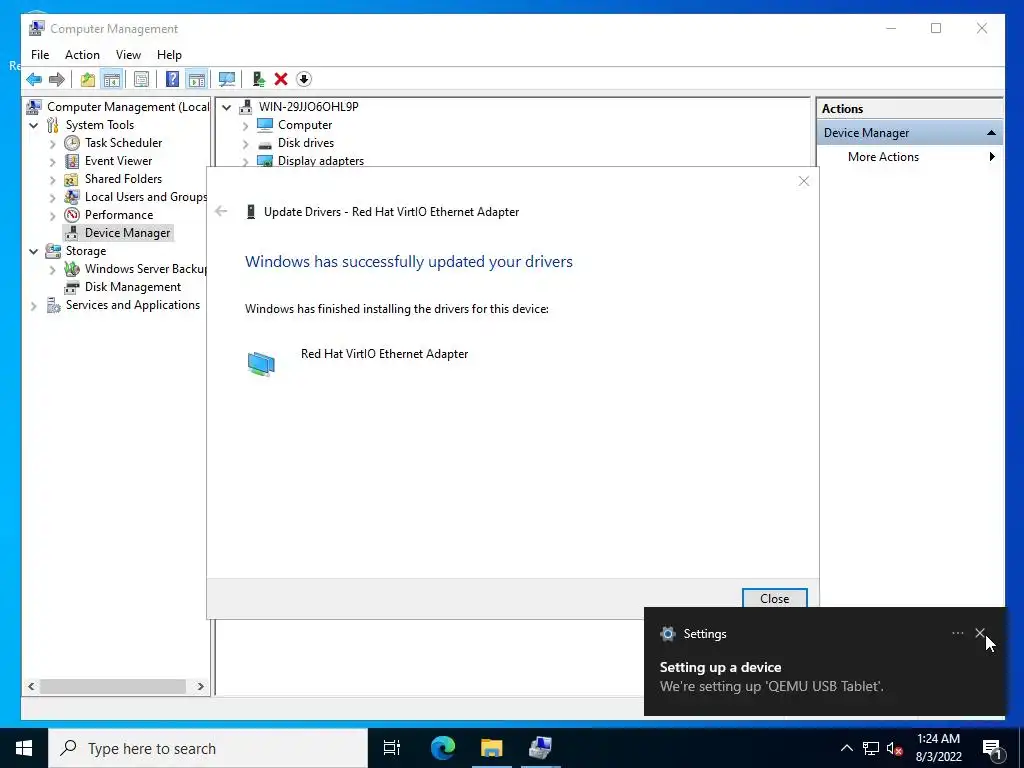Expand the Windows Server Backup node
1024x768 pixels.
(x=53, y=269)
